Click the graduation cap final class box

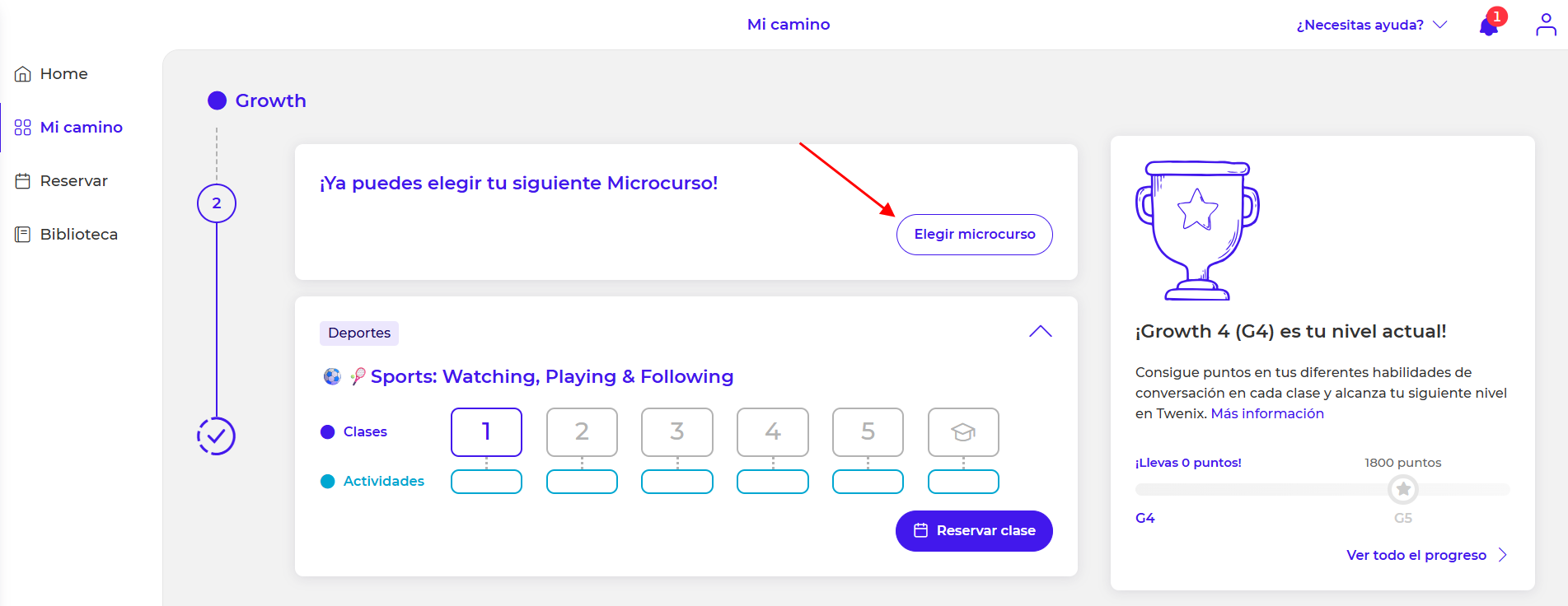pyautogui.click(x=963, y=431)
